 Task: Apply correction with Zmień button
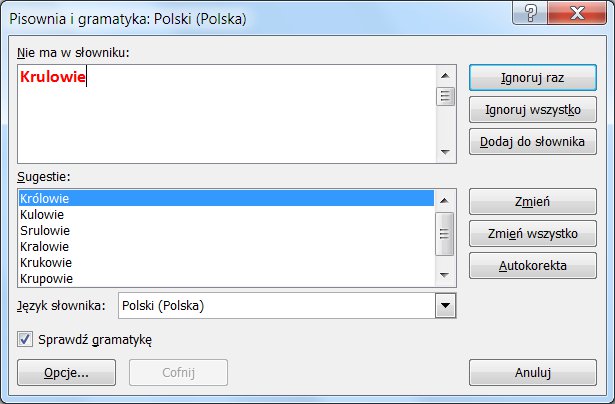coord(533,202)
